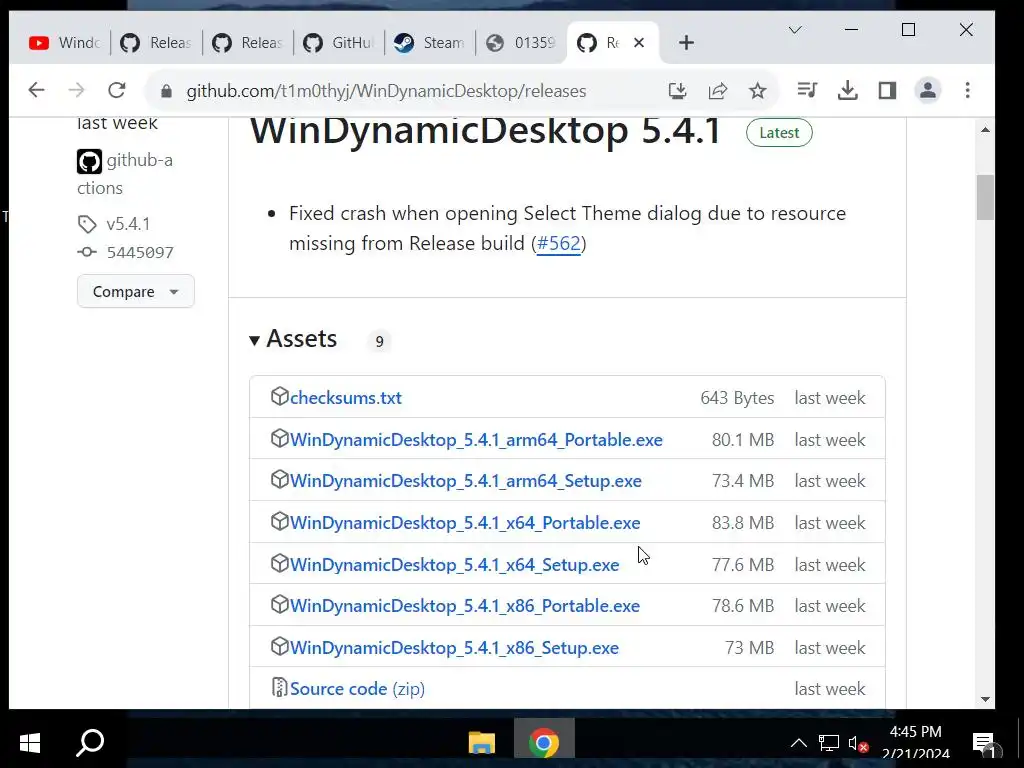The width and height of the screenshot is (1024, 768).
Task: Share this page using the share icon
Action: pyautogui.click(x=718, y=91)
